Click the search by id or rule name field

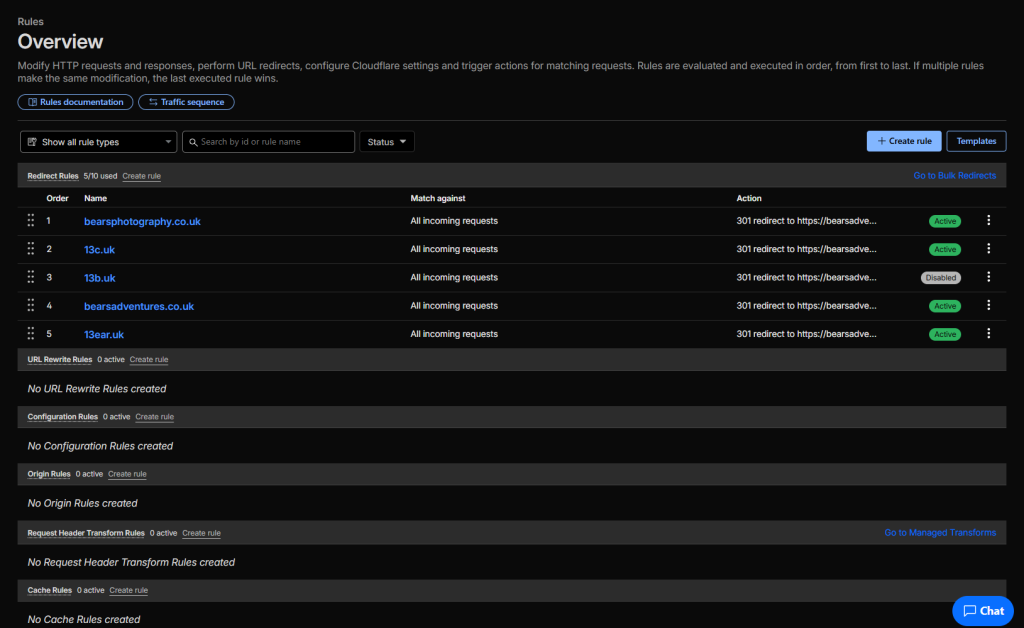click(x=268, y=142)
